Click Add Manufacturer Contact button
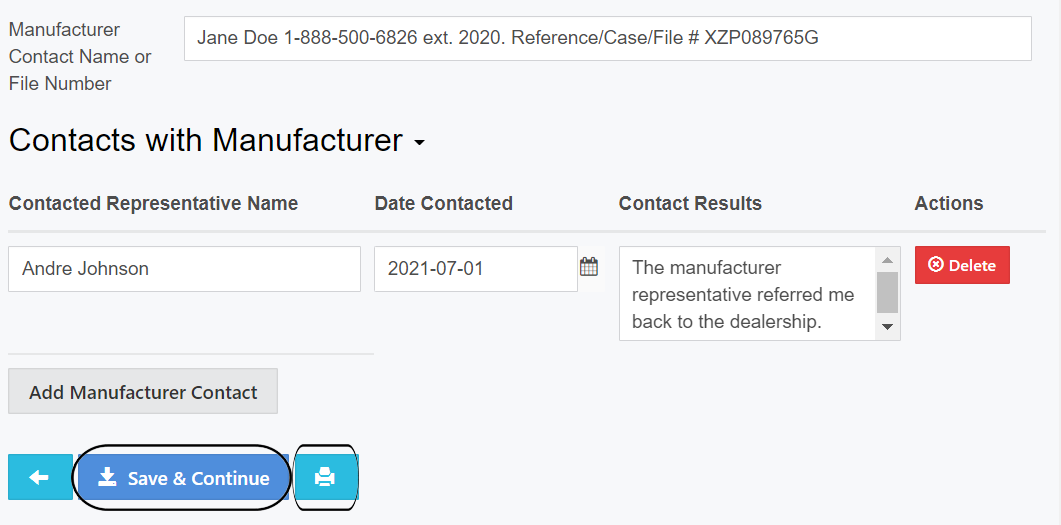Image resolution: width=1061 pixels, height=525 pixels. [x=143, y=392]
